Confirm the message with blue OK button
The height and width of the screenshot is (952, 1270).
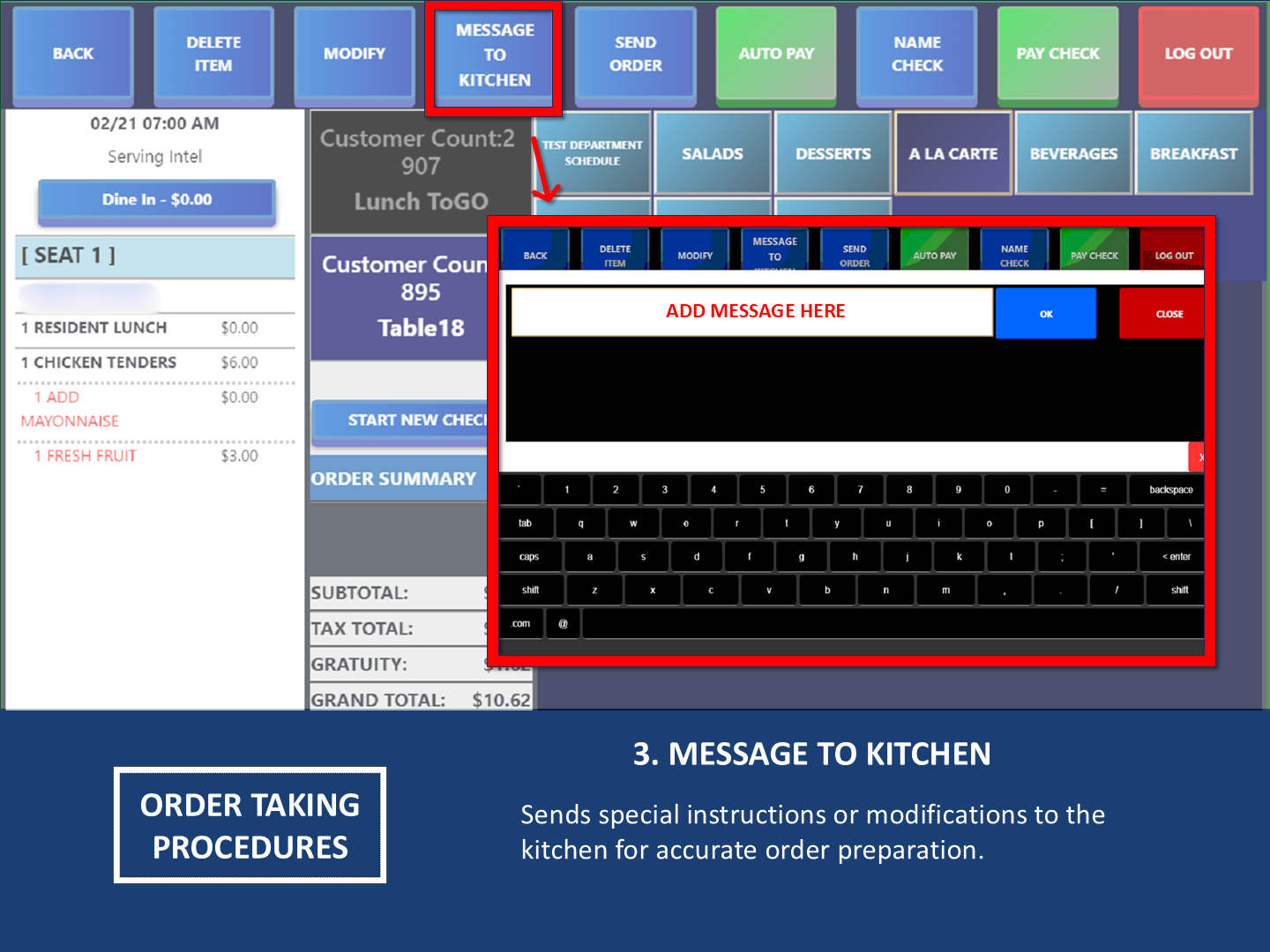[x=1045, y=314]
